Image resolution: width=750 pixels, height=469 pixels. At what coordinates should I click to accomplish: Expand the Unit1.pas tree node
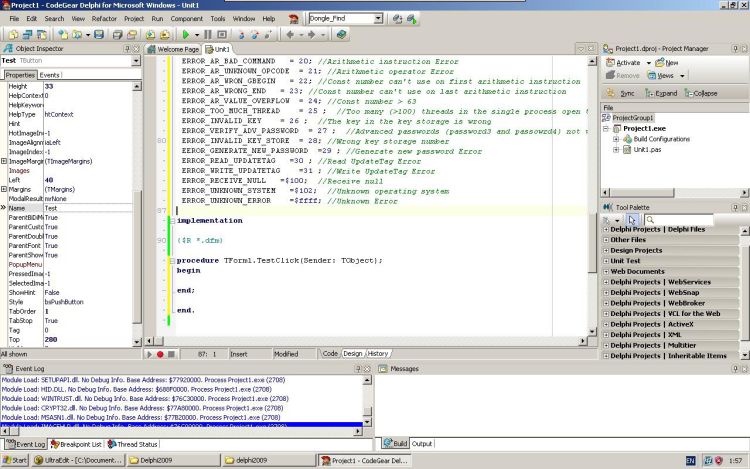(x=616, y=150)
